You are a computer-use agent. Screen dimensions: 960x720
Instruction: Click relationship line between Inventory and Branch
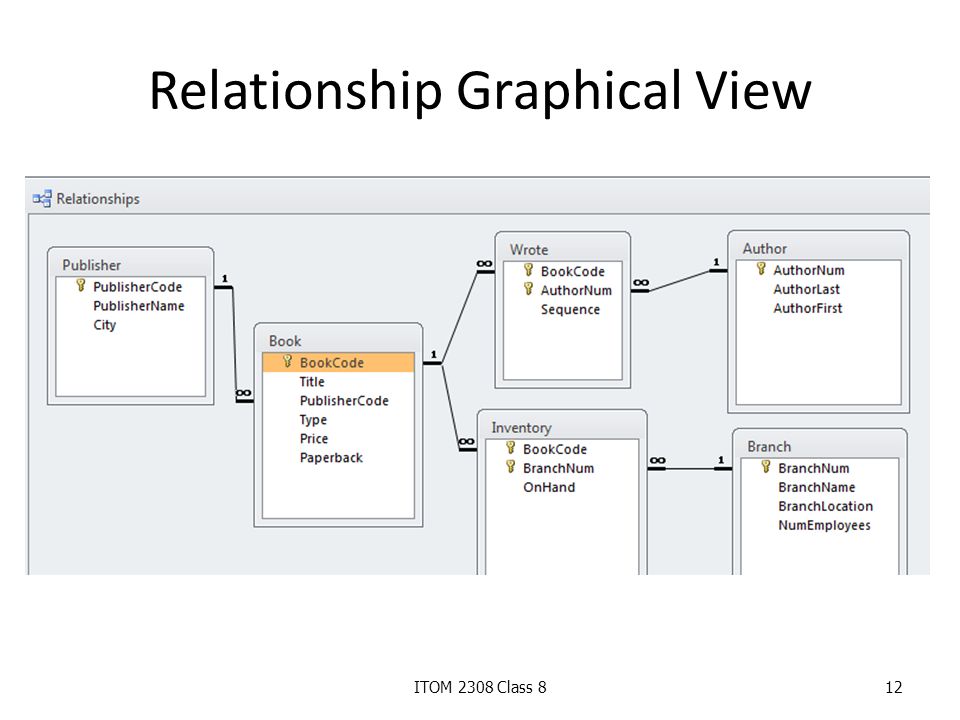click(x=689, y=469)
